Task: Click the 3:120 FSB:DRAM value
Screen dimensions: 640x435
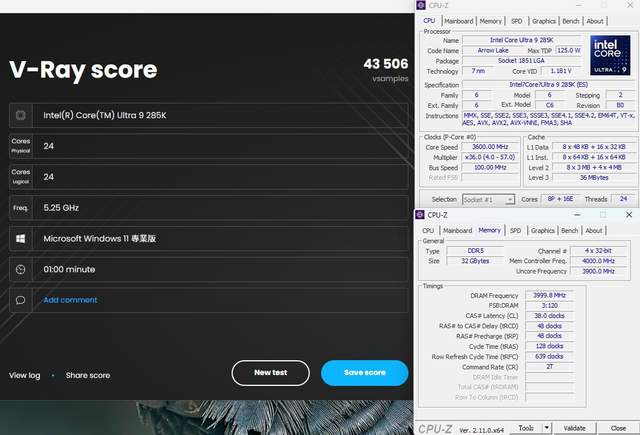Action: 549,305
